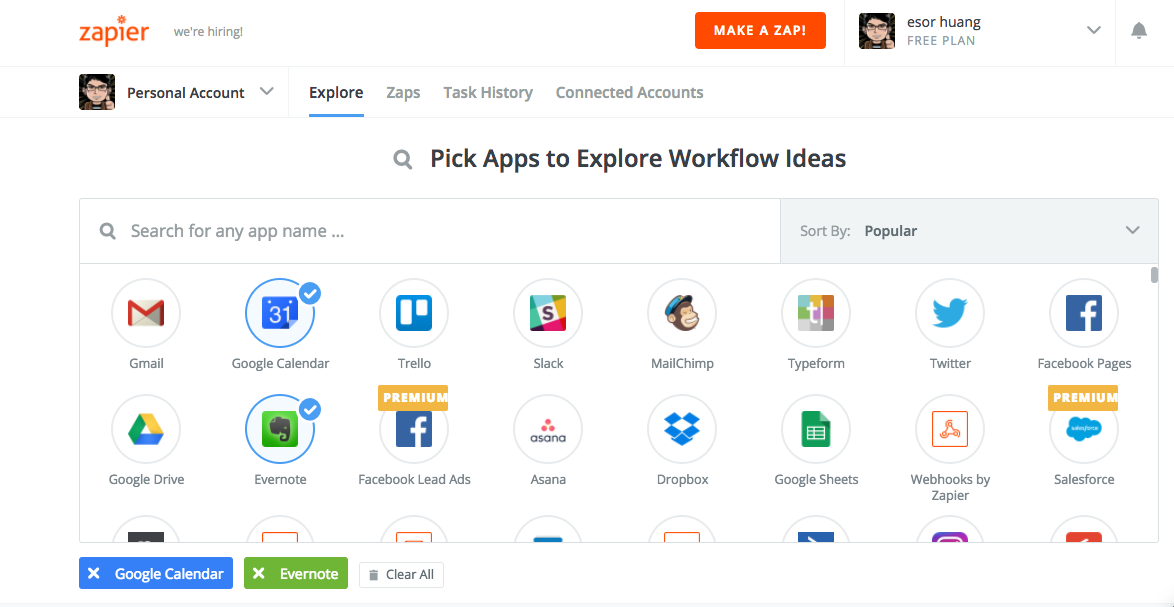Click the Personal Account avatar thumbnail

(97, 92)
